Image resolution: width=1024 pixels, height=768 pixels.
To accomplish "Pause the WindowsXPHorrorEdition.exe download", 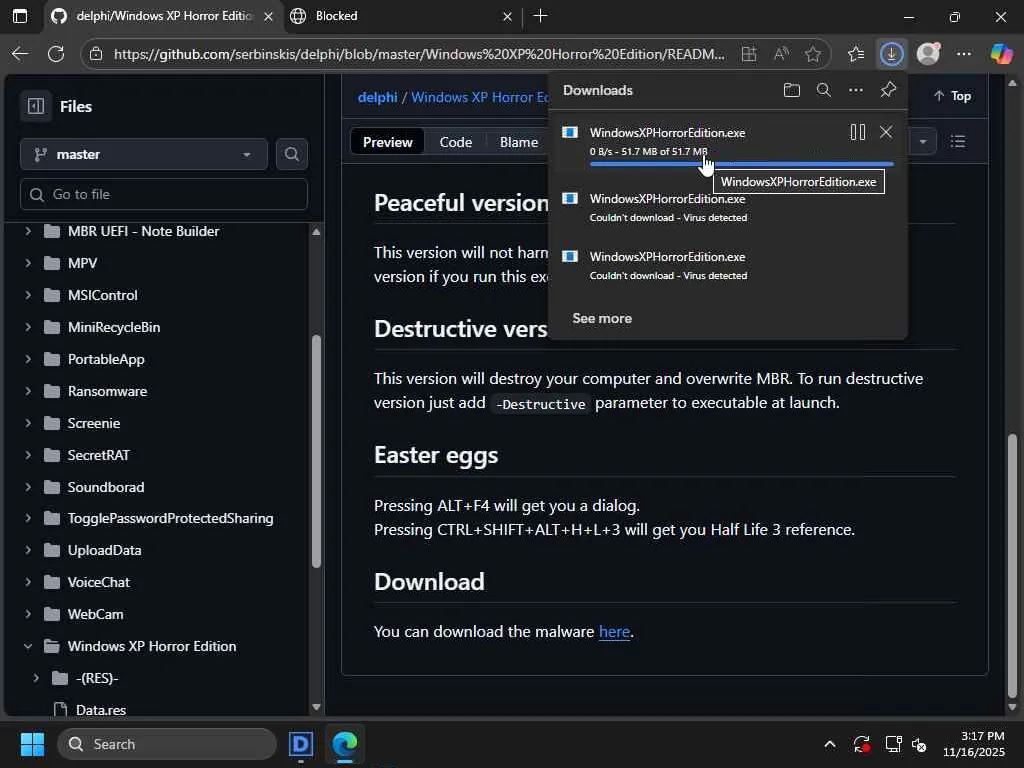I will pyautogui.click(x=857, y=133).
